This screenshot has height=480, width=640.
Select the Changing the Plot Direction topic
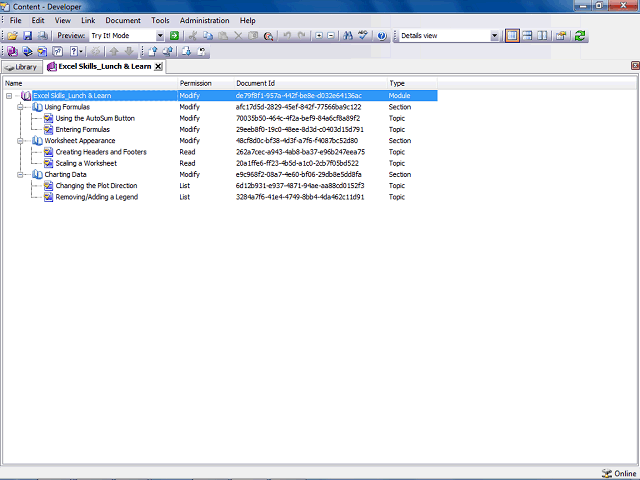96,186
